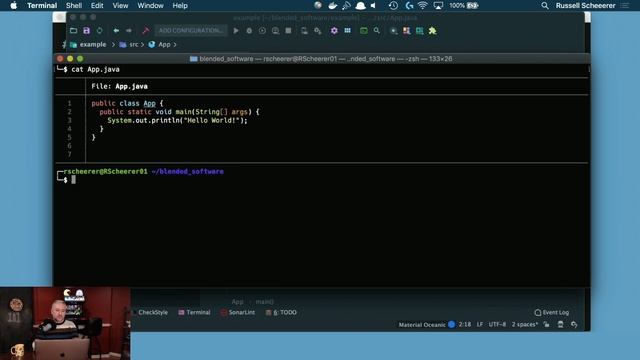The width and height of the screenshot is (640, 360).
Task: Click the Time Machine icon in menu bar
Action: pos(393,6)
